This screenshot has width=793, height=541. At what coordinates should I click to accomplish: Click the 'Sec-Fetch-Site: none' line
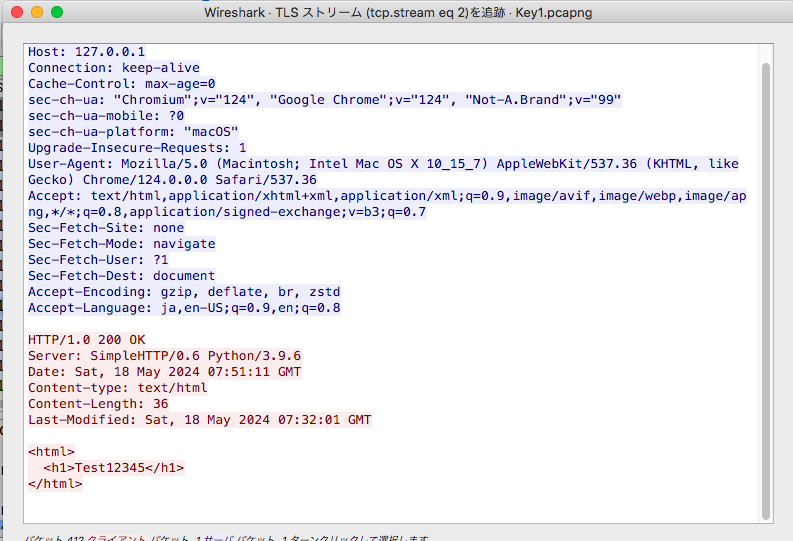click(106, 228)
